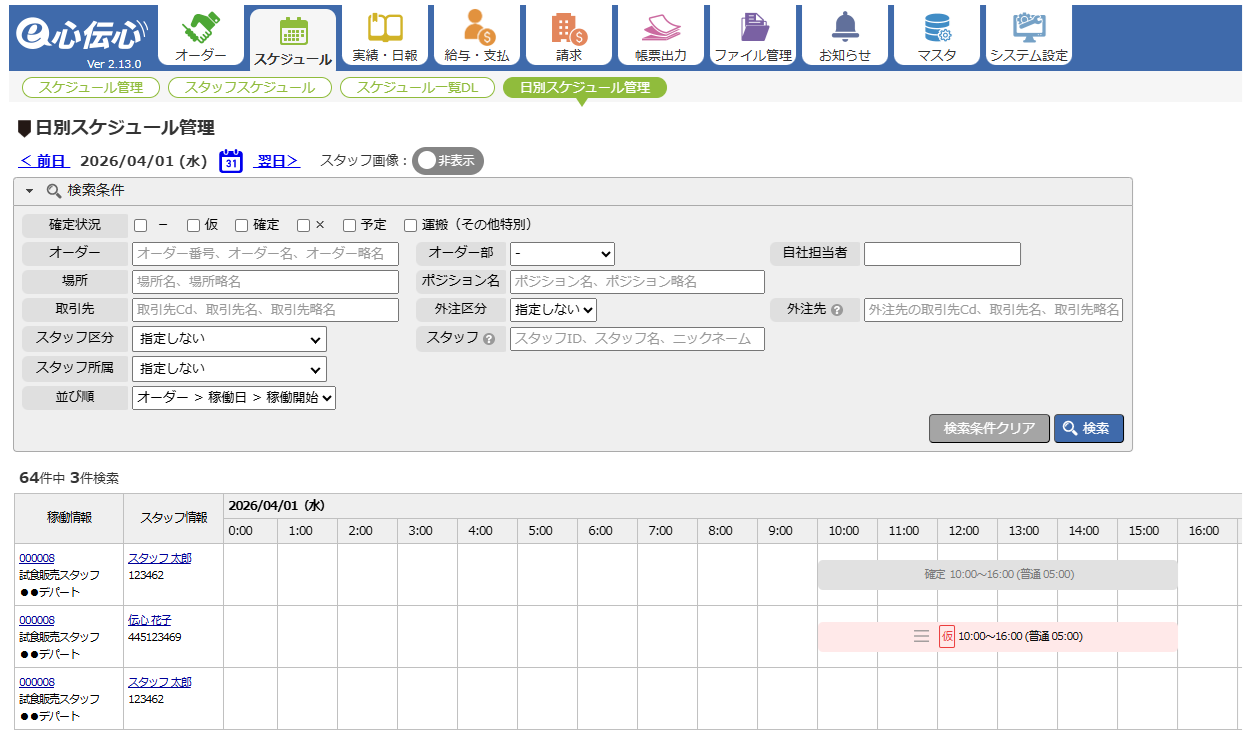
Task: Click the オーダー search input field
Action: point(265,254)
